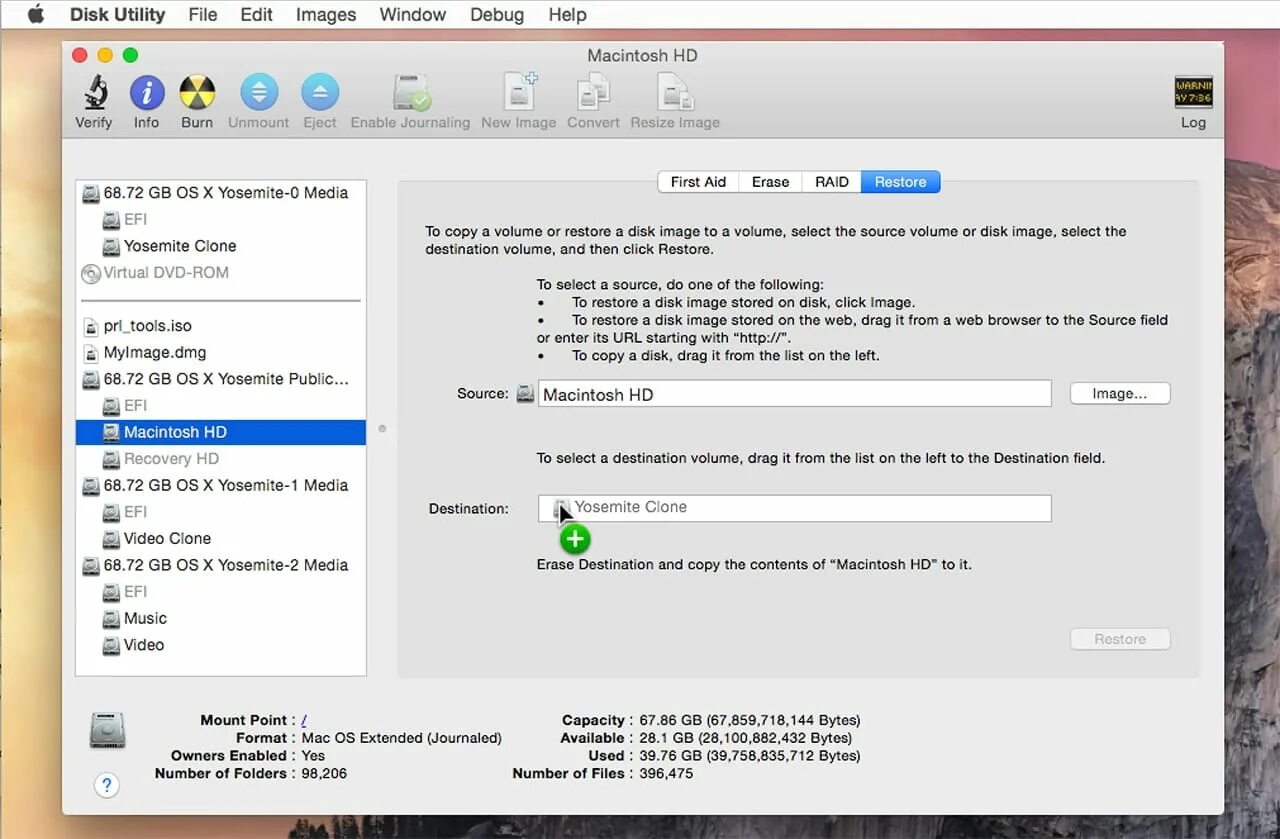The image size is (1280, 839).
Task: Click the Source input field
Action: 795,394
